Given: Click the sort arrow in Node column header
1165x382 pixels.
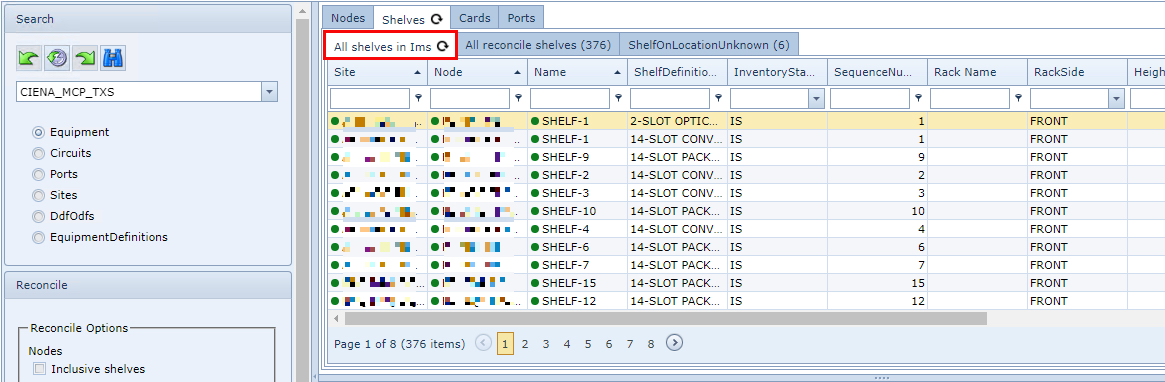Looking at the screenshot, I should pos(517,73).
